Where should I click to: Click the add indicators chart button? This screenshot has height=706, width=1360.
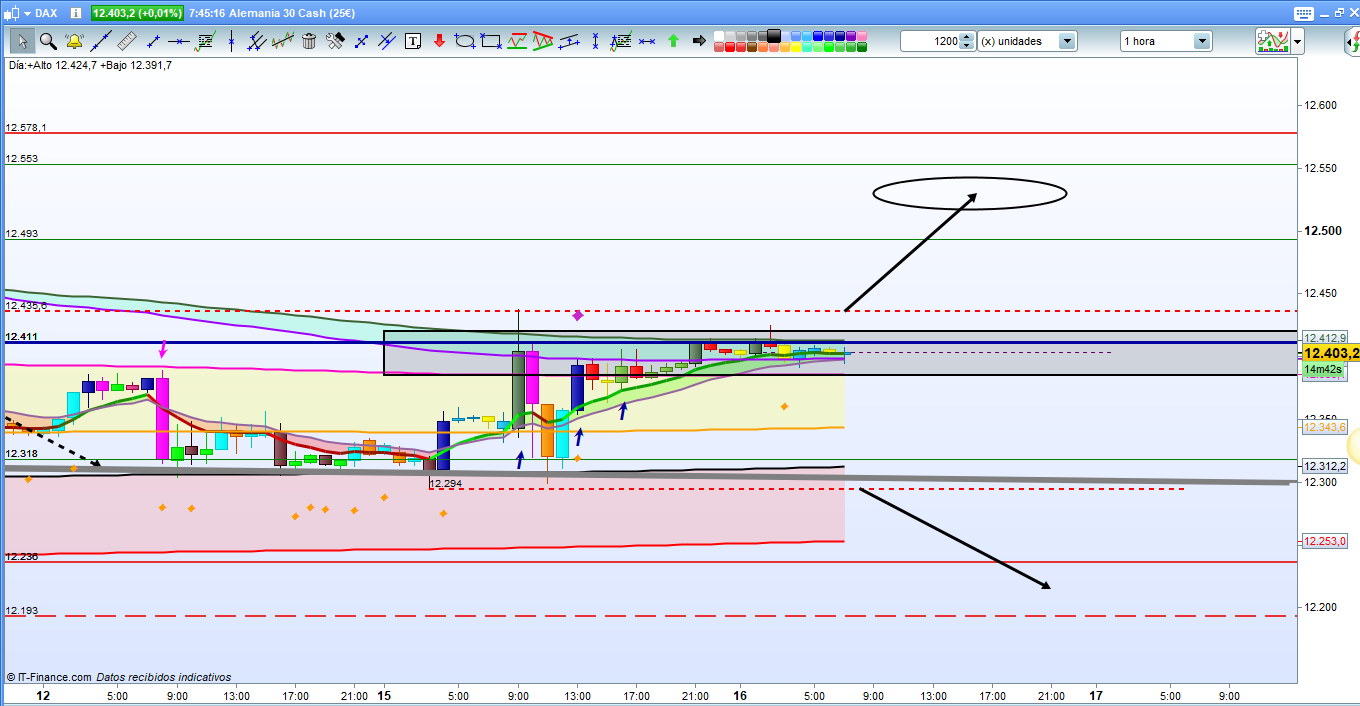pyautogui.click(x=1271, y=41)
